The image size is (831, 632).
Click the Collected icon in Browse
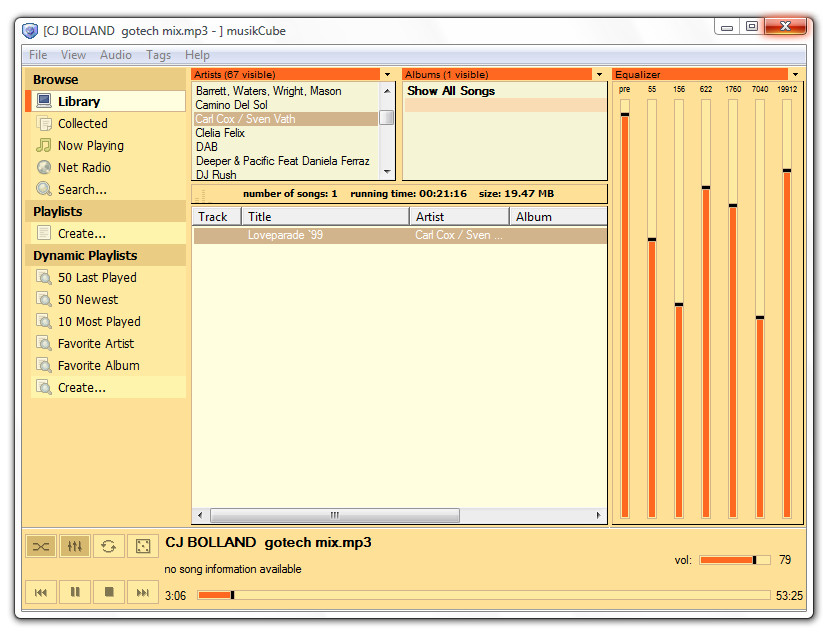point(43,123)
